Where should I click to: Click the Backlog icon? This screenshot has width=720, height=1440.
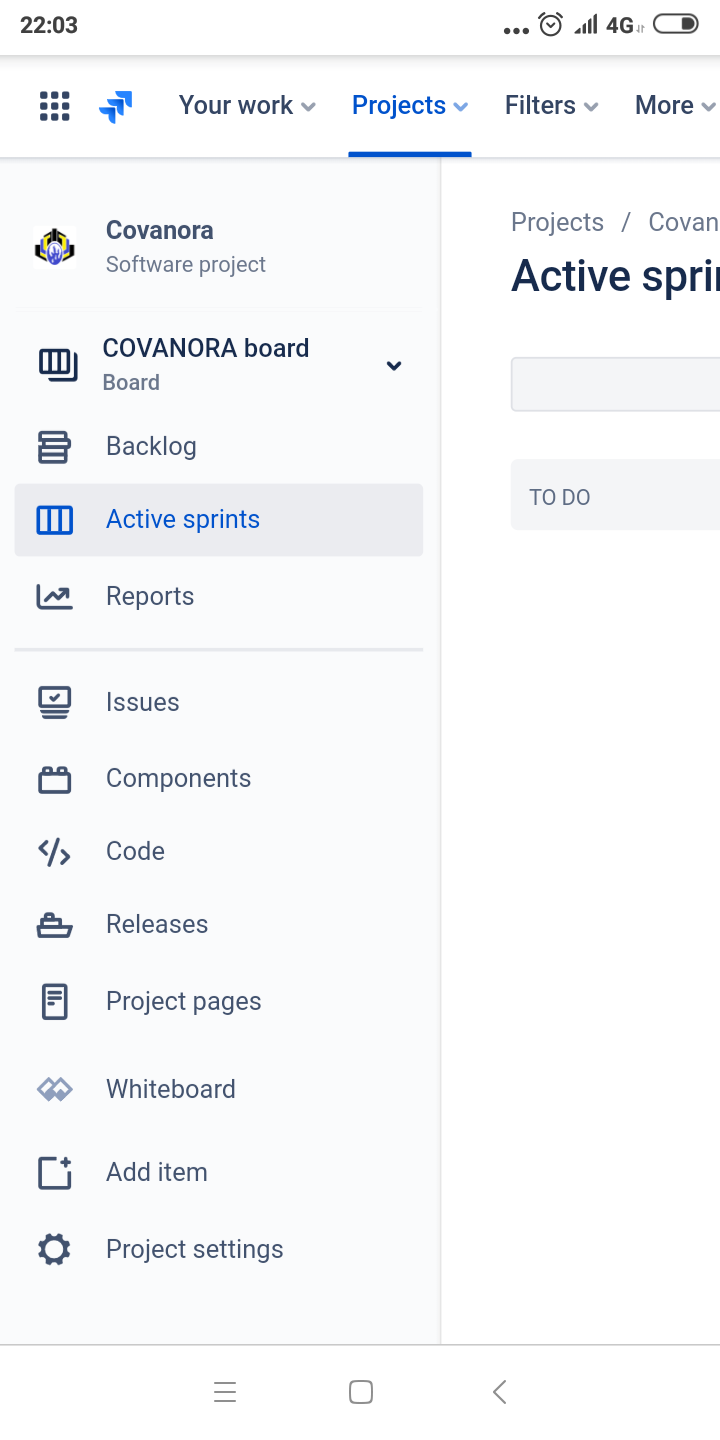[55, 447]
